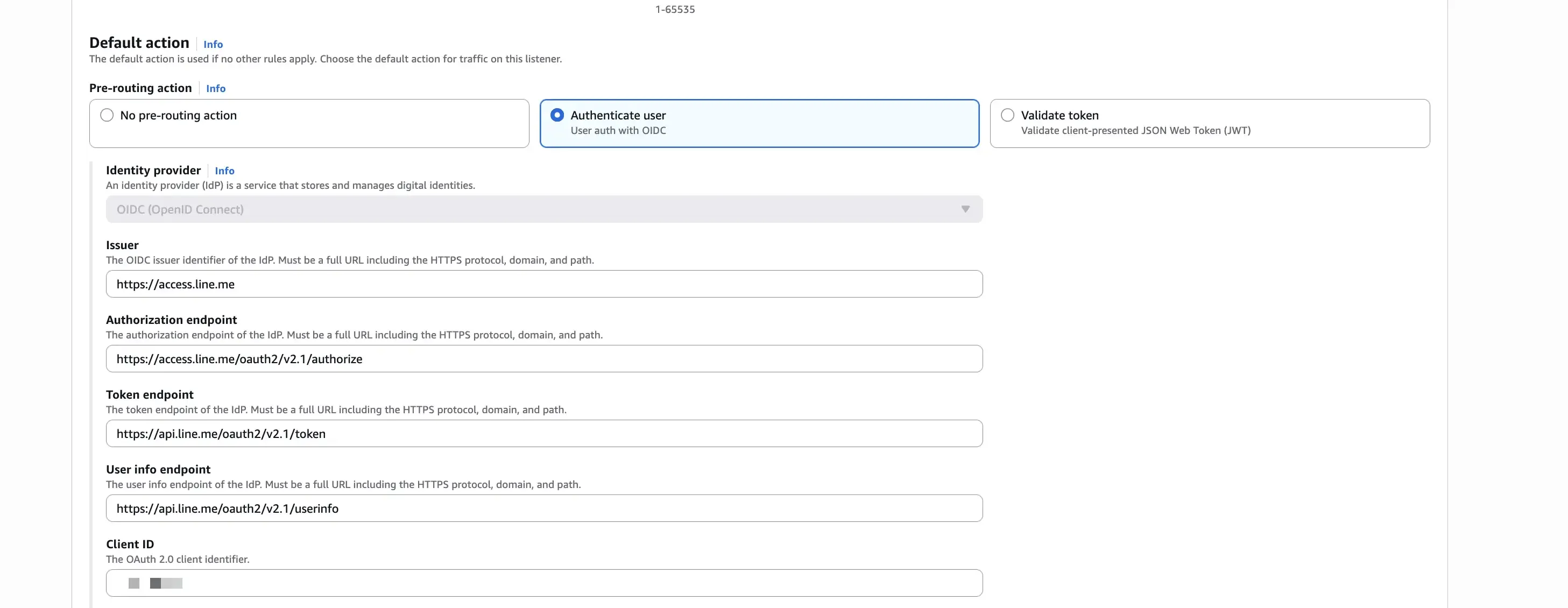Click the Client ID input box
1568x608 pixels.
pyautogui.click(x=543, y=583)
